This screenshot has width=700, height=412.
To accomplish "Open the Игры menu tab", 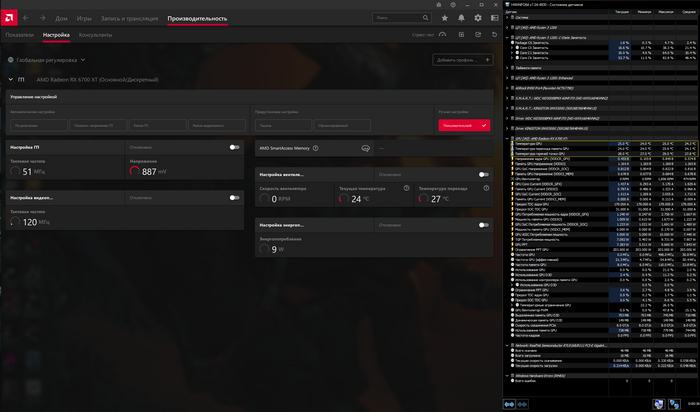I will (x=84, y=18).
